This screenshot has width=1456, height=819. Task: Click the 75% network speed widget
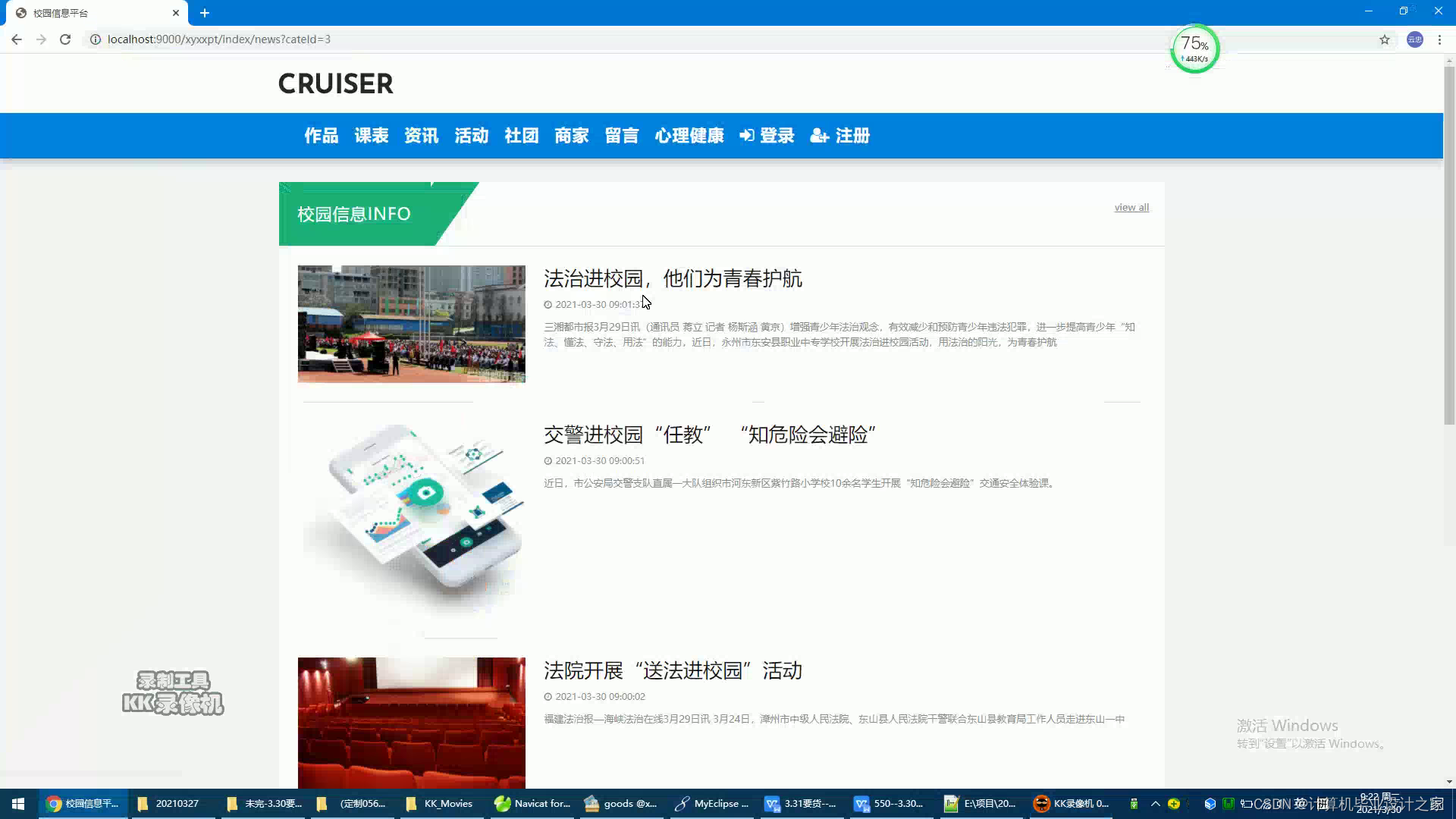tap(1195, 49)
